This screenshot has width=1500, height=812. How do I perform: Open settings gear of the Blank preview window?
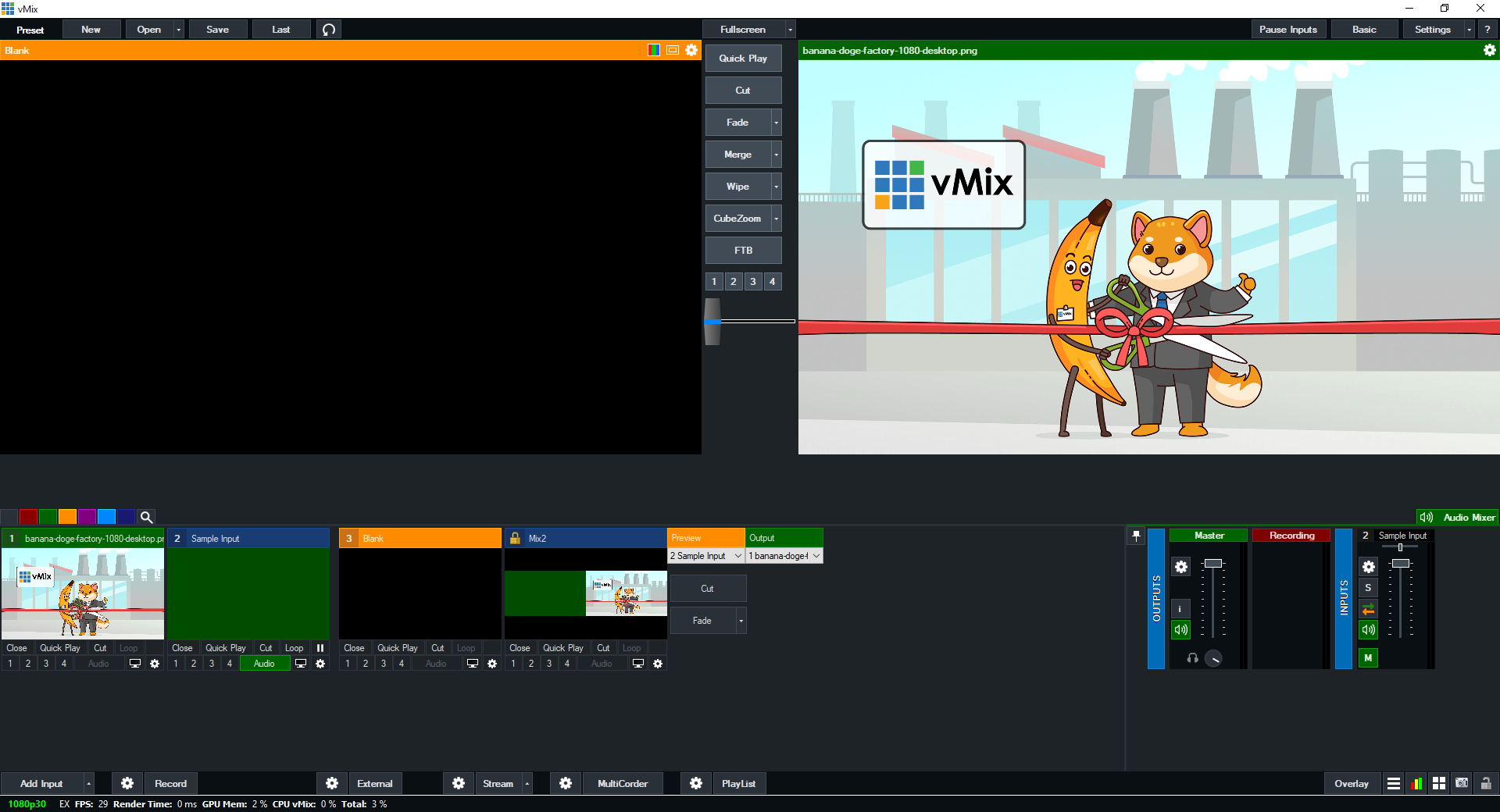tap(691, 50)
